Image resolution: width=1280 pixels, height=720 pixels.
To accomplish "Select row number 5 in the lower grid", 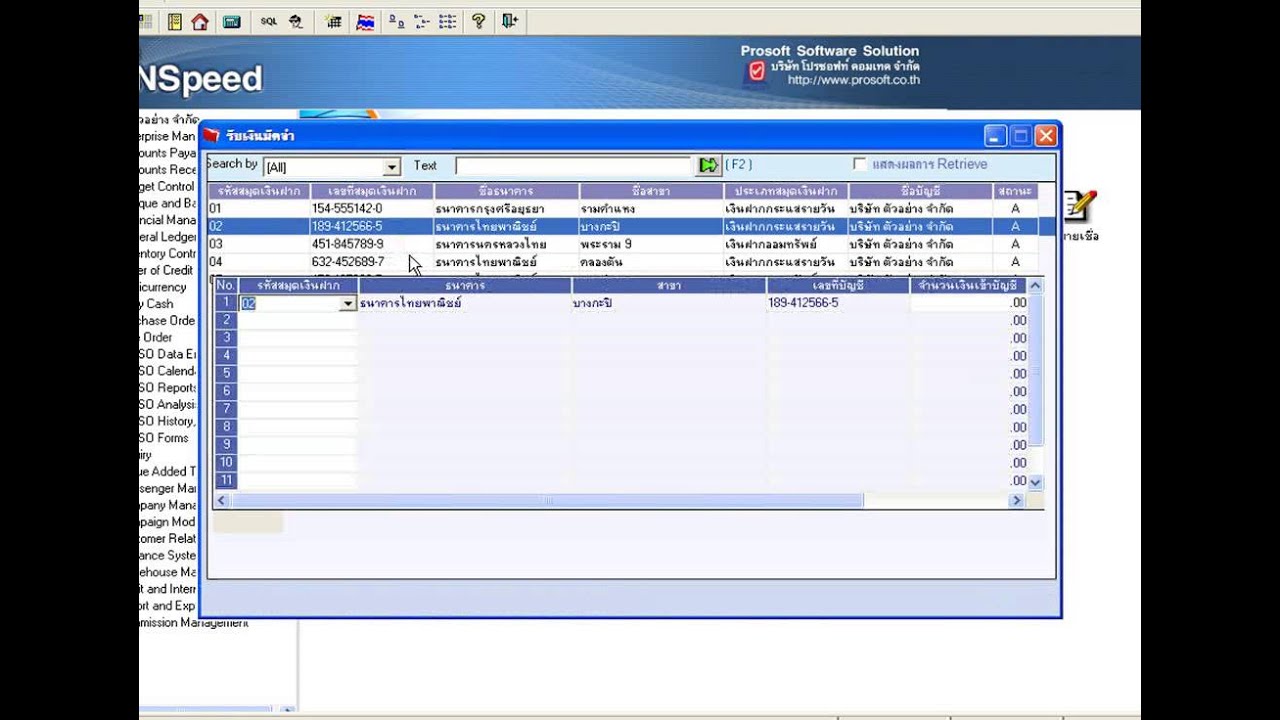I will (227, 373).
